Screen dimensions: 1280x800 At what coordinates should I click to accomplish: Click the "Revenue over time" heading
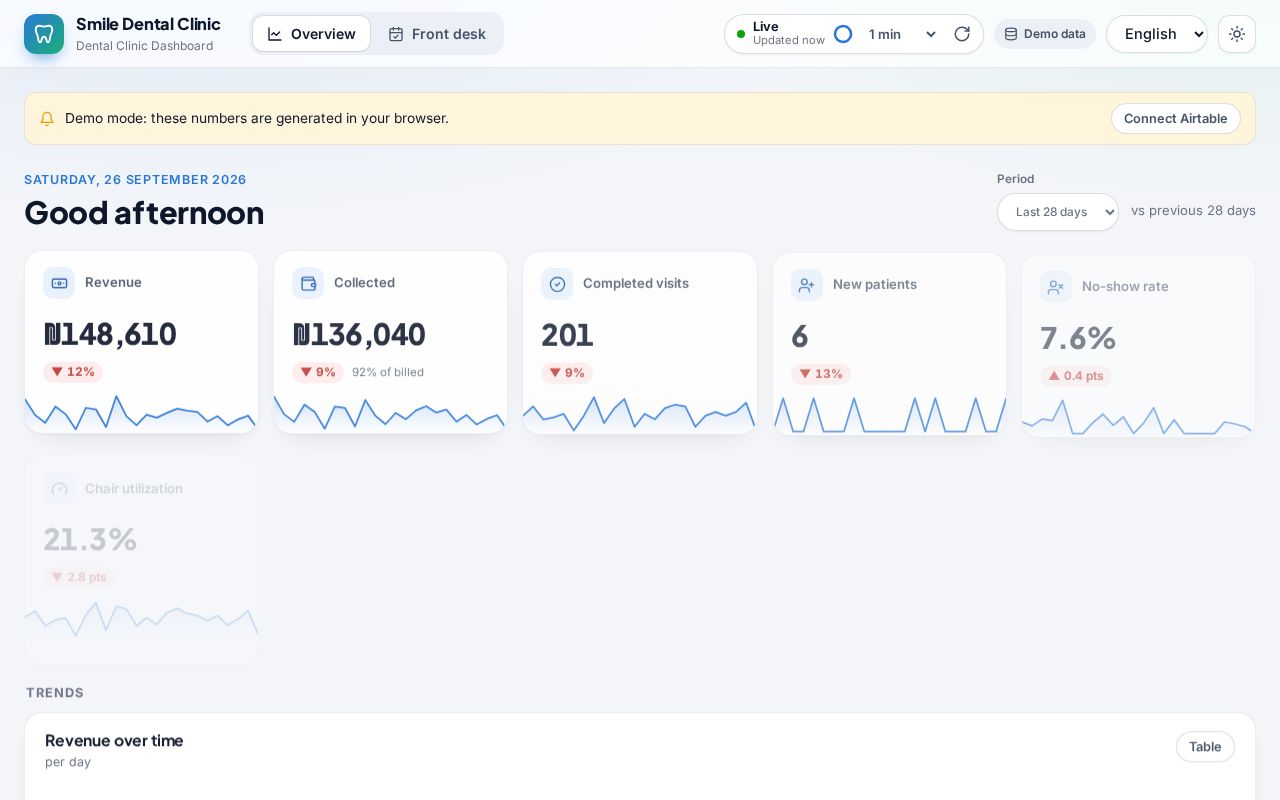(x=114, y=741)
